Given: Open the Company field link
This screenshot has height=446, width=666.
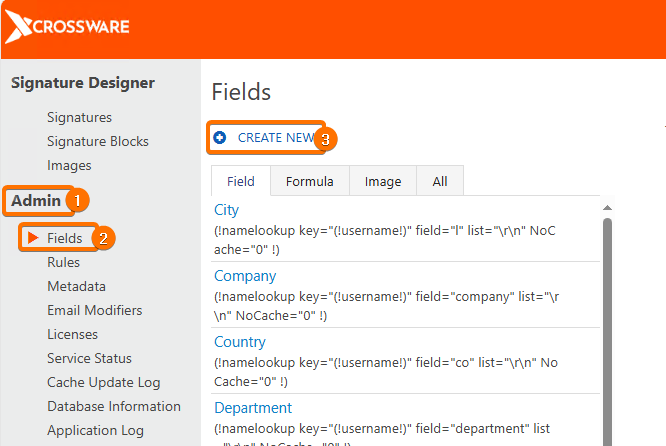Looking at the screenshot, I should tap(245, 276).
